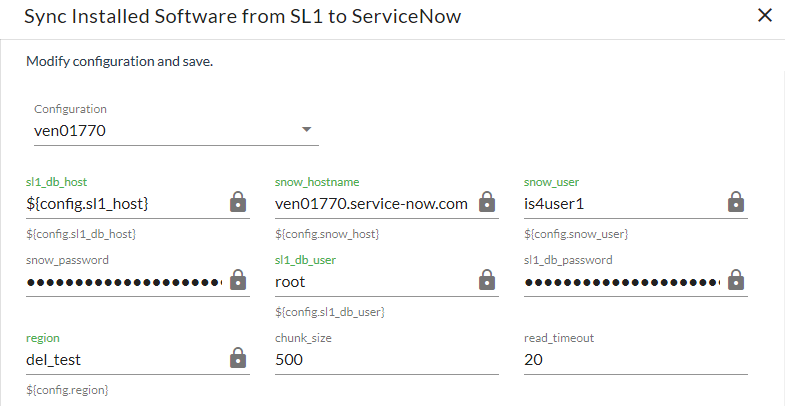Focus the read_timeout field showing 20
This screenshot has height=406, width=785.
[635, 359]
